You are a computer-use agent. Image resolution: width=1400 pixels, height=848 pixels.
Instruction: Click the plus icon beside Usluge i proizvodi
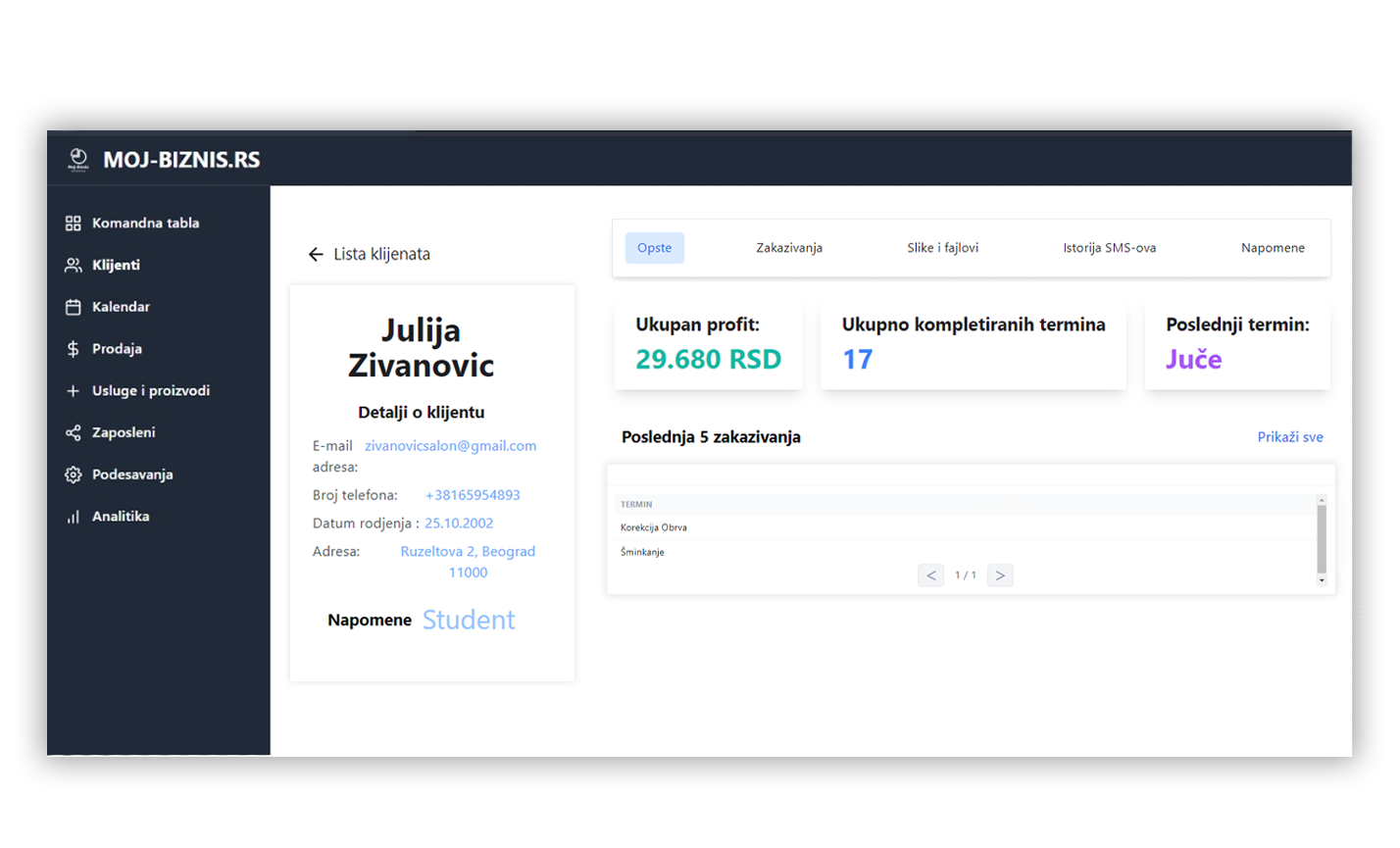(x=74, y=391)
